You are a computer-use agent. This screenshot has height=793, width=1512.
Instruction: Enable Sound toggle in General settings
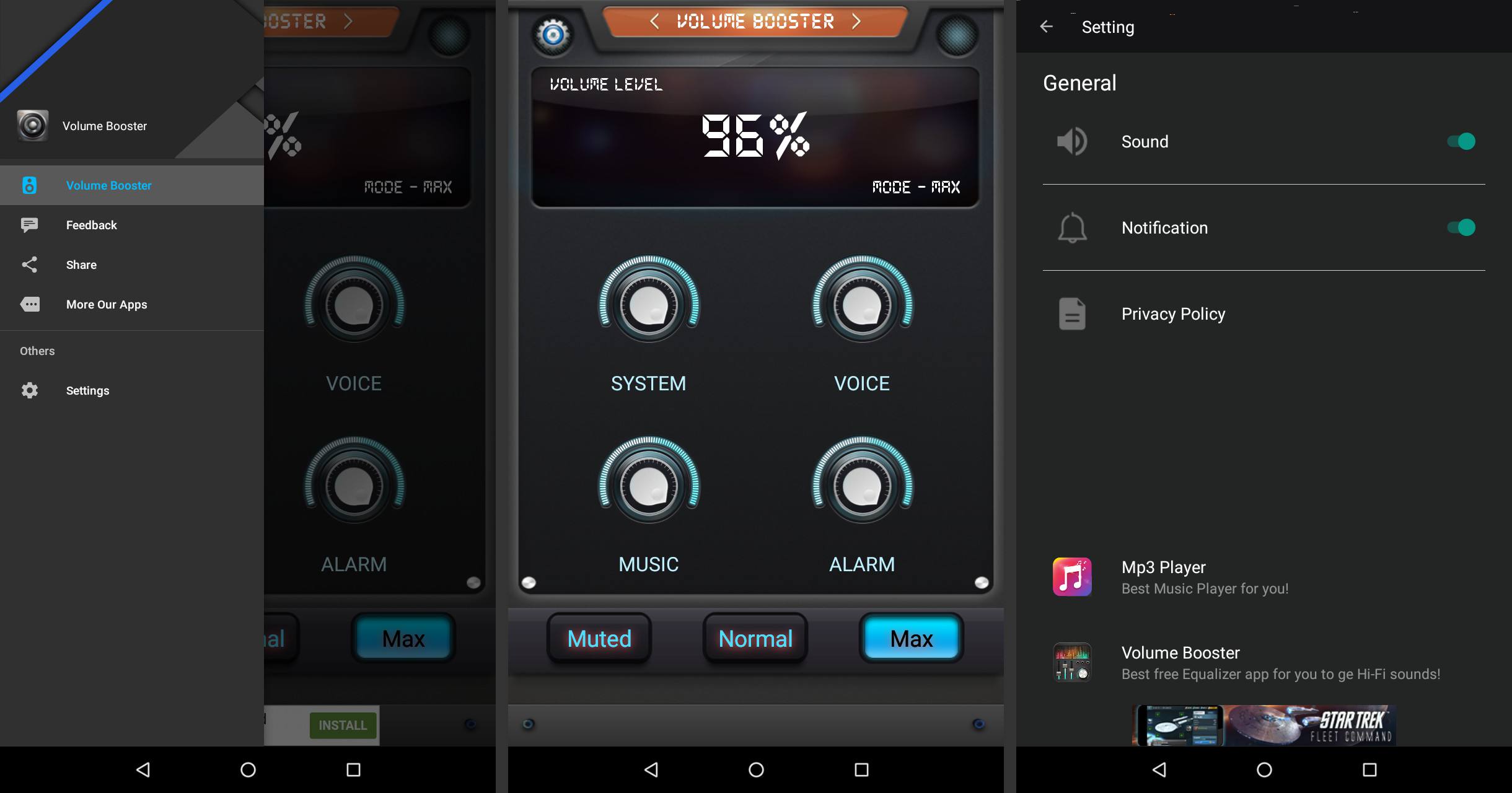pos(1460,141)
